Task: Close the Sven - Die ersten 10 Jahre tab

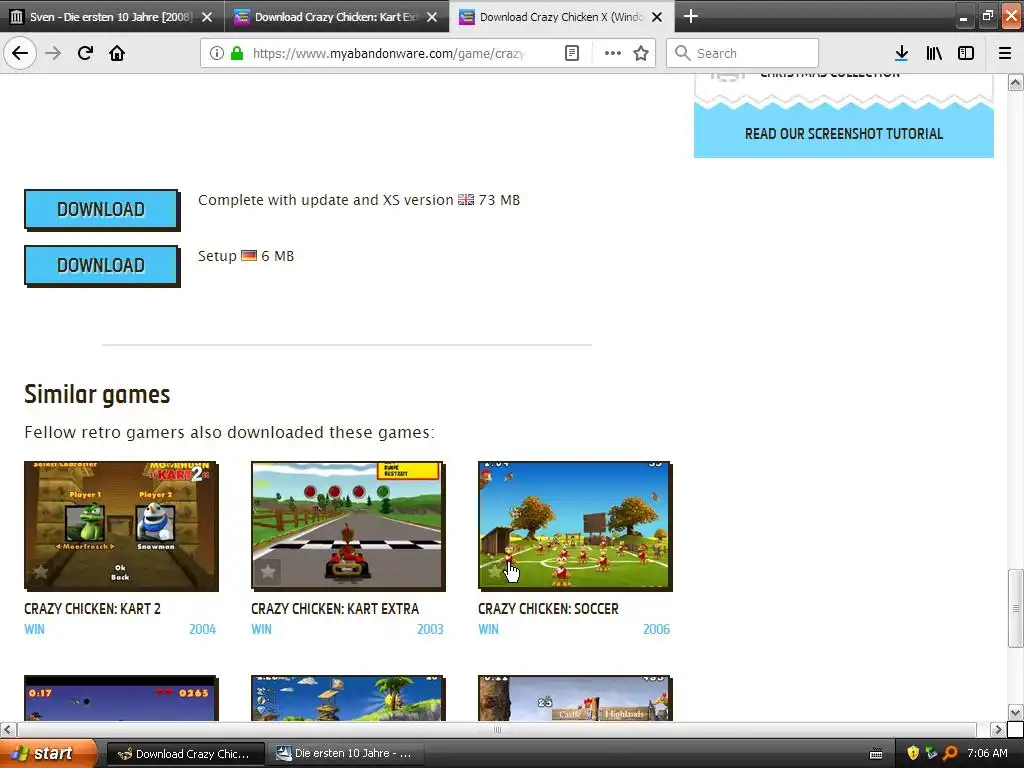Action: (x=207, y=17)
